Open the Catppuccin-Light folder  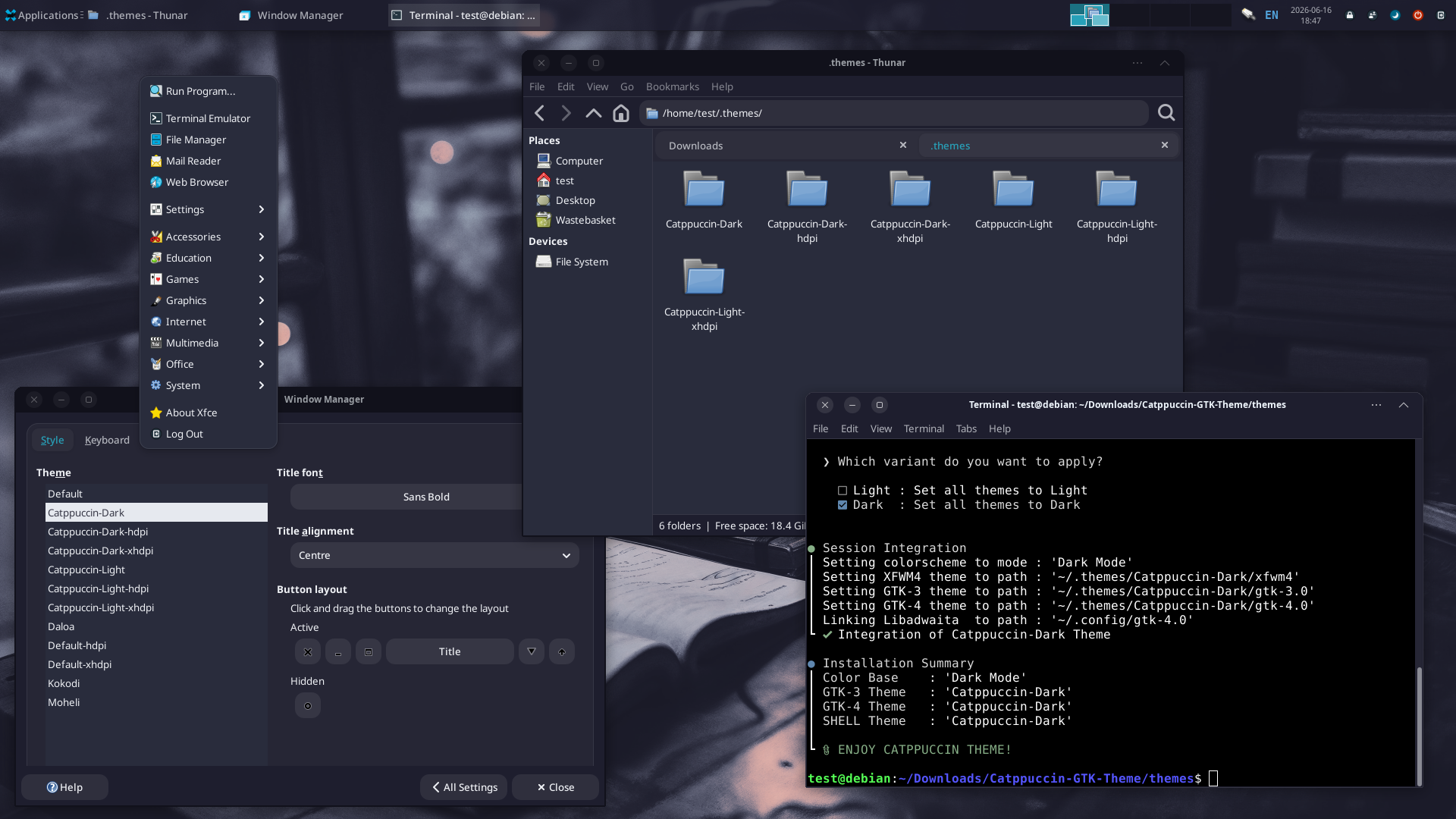coord(1013,200)
